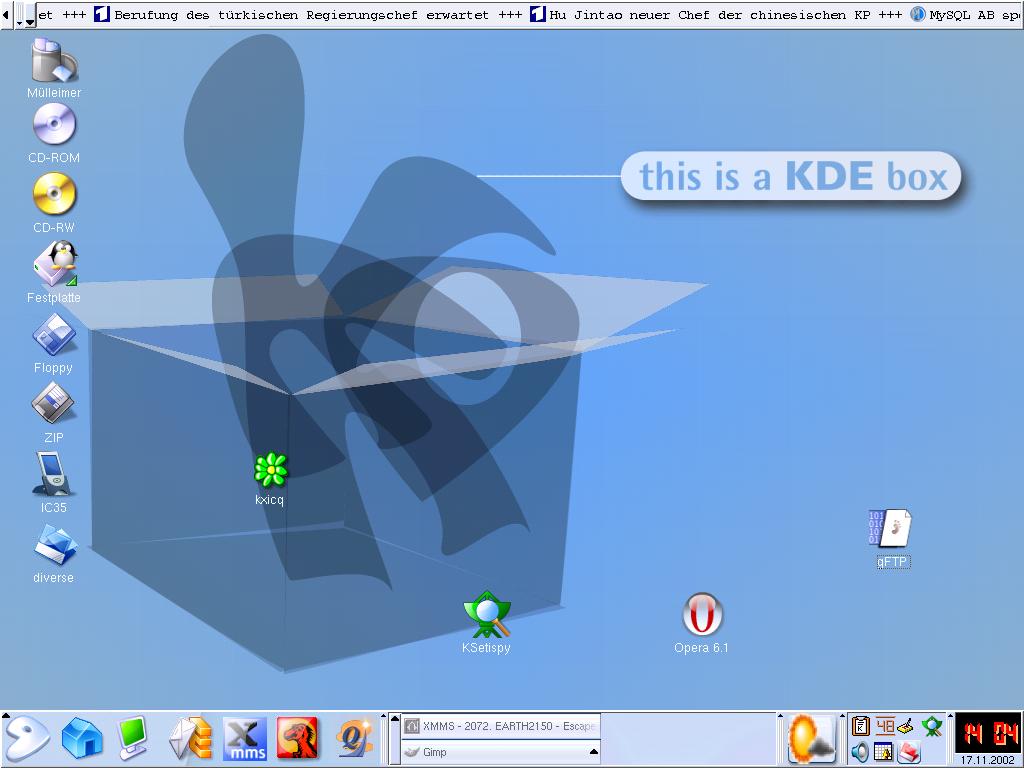Open the K menu via Gentoo logo

(25, 739)
